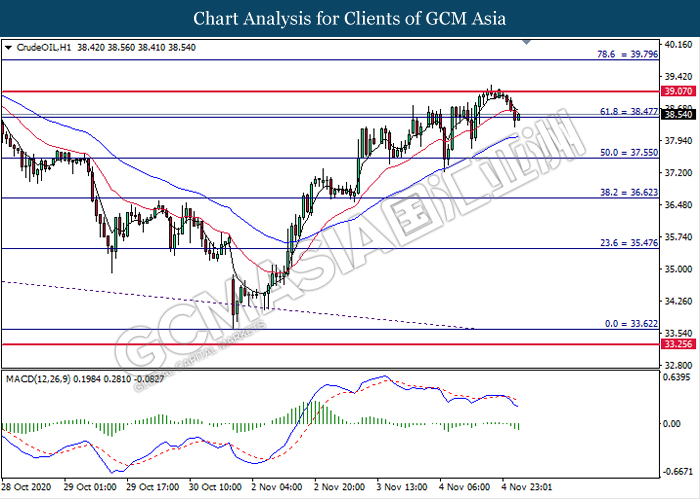Click the current price 38.540 label
This screenshot has height=500, width=700.
(x=678, y=115)
